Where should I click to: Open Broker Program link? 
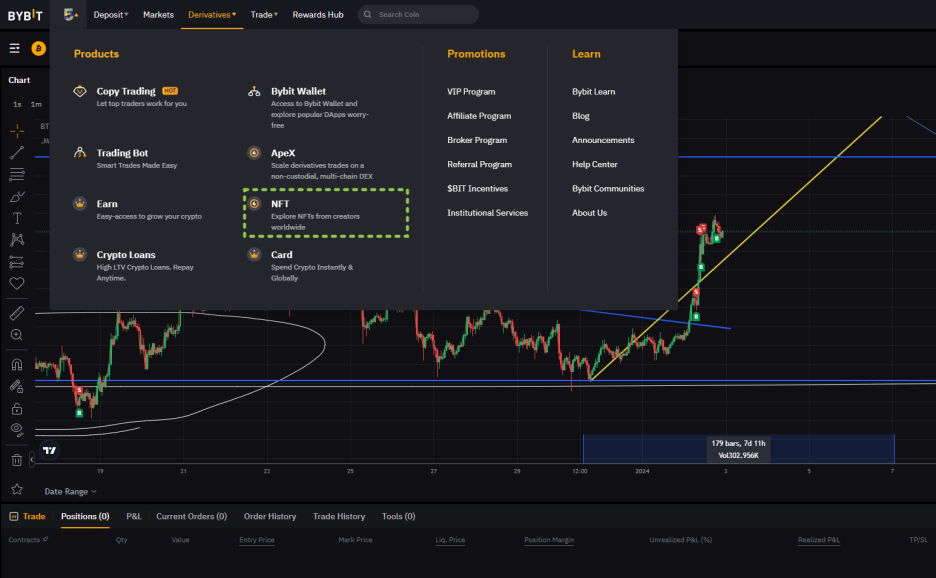pos(477,140)
